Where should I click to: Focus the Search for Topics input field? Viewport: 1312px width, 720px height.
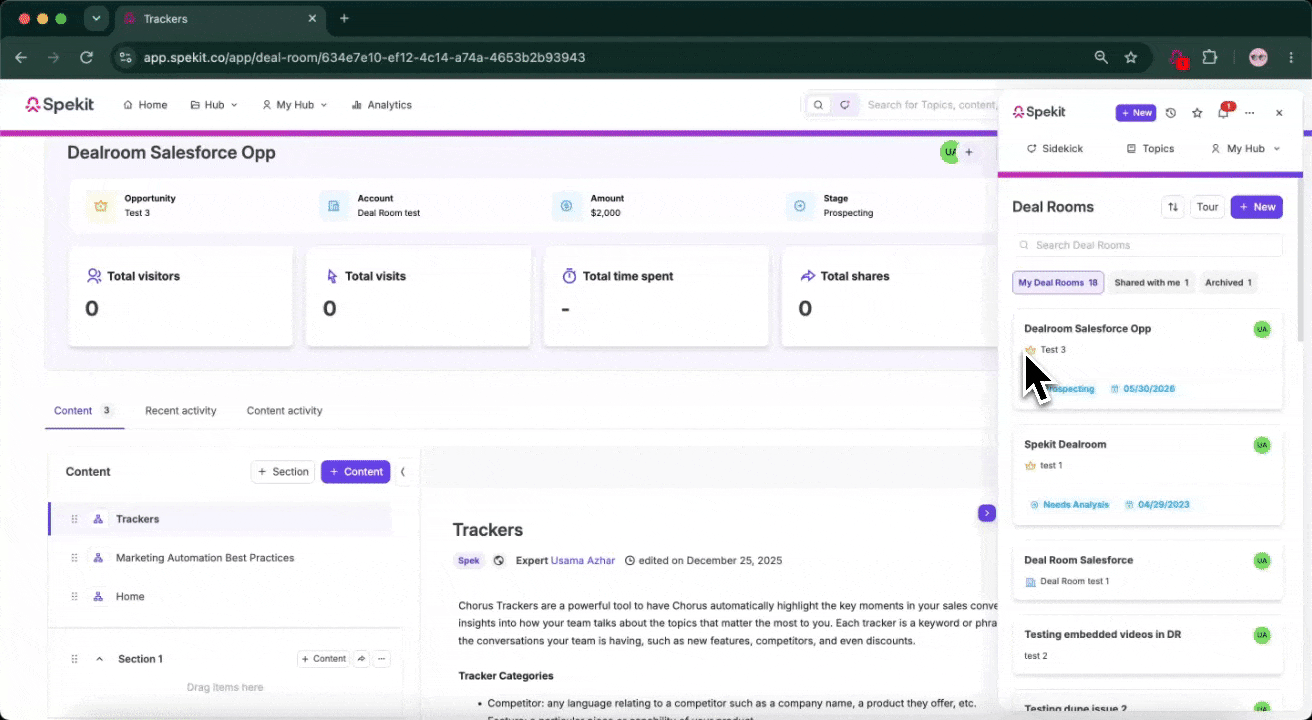930,105
